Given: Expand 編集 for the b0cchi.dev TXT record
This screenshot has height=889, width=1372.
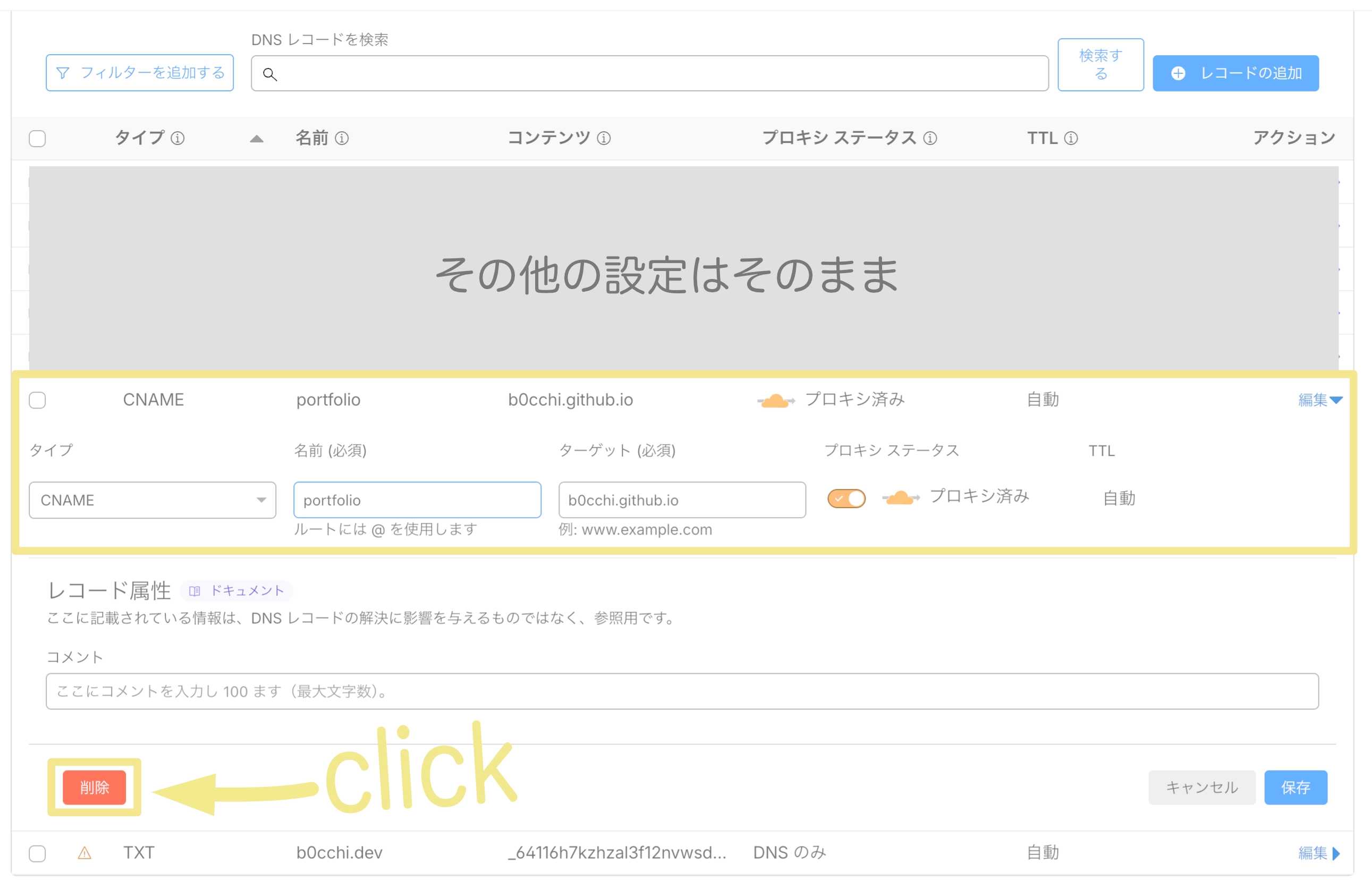Looking at the screenshot, I should 1318,853.
